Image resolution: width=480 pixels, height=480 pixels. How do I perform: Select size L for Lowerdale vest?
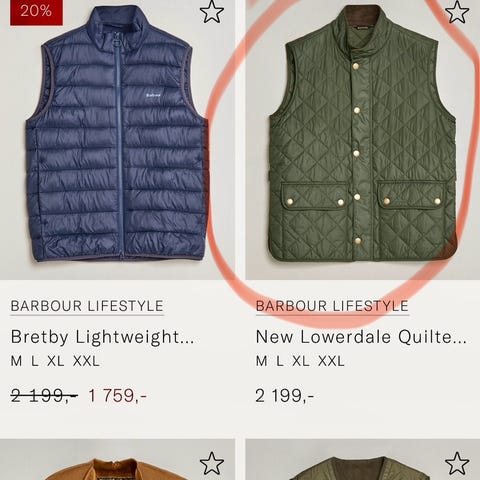point(280,361)
